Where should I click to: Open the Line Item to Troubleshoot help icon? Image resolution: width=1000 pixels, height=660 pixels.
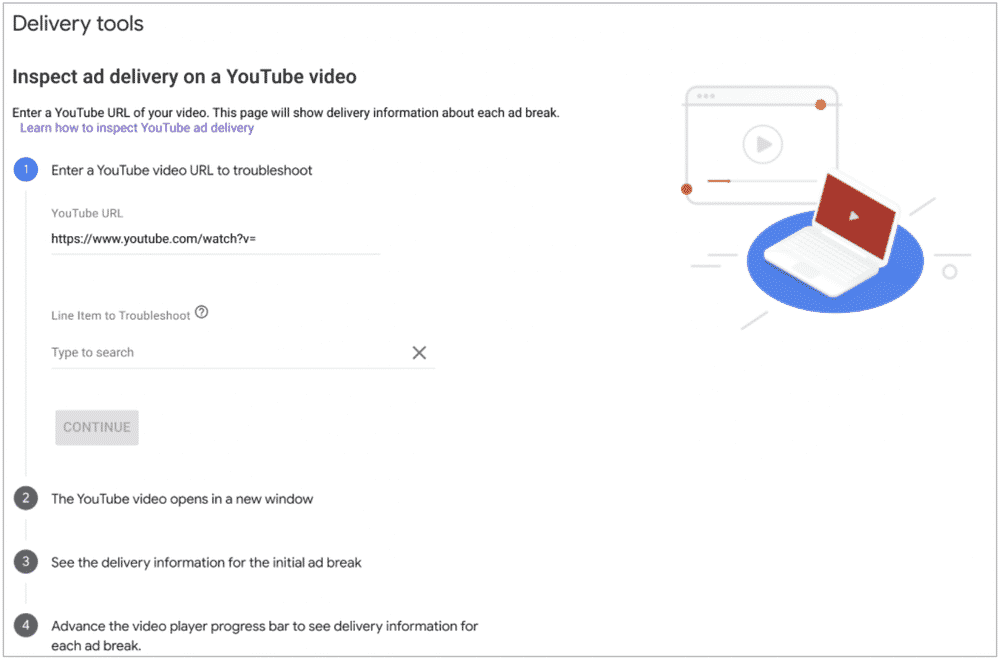coord(202,312)
